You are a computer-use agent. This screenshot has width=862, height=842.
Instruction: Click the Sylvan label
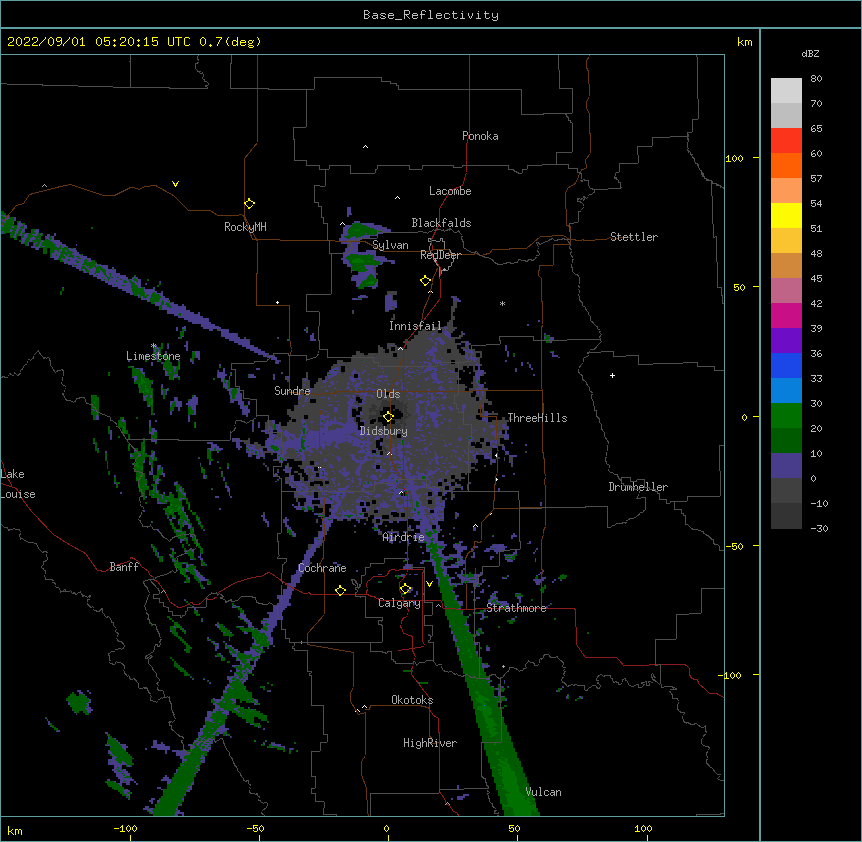tap(390, 245)
